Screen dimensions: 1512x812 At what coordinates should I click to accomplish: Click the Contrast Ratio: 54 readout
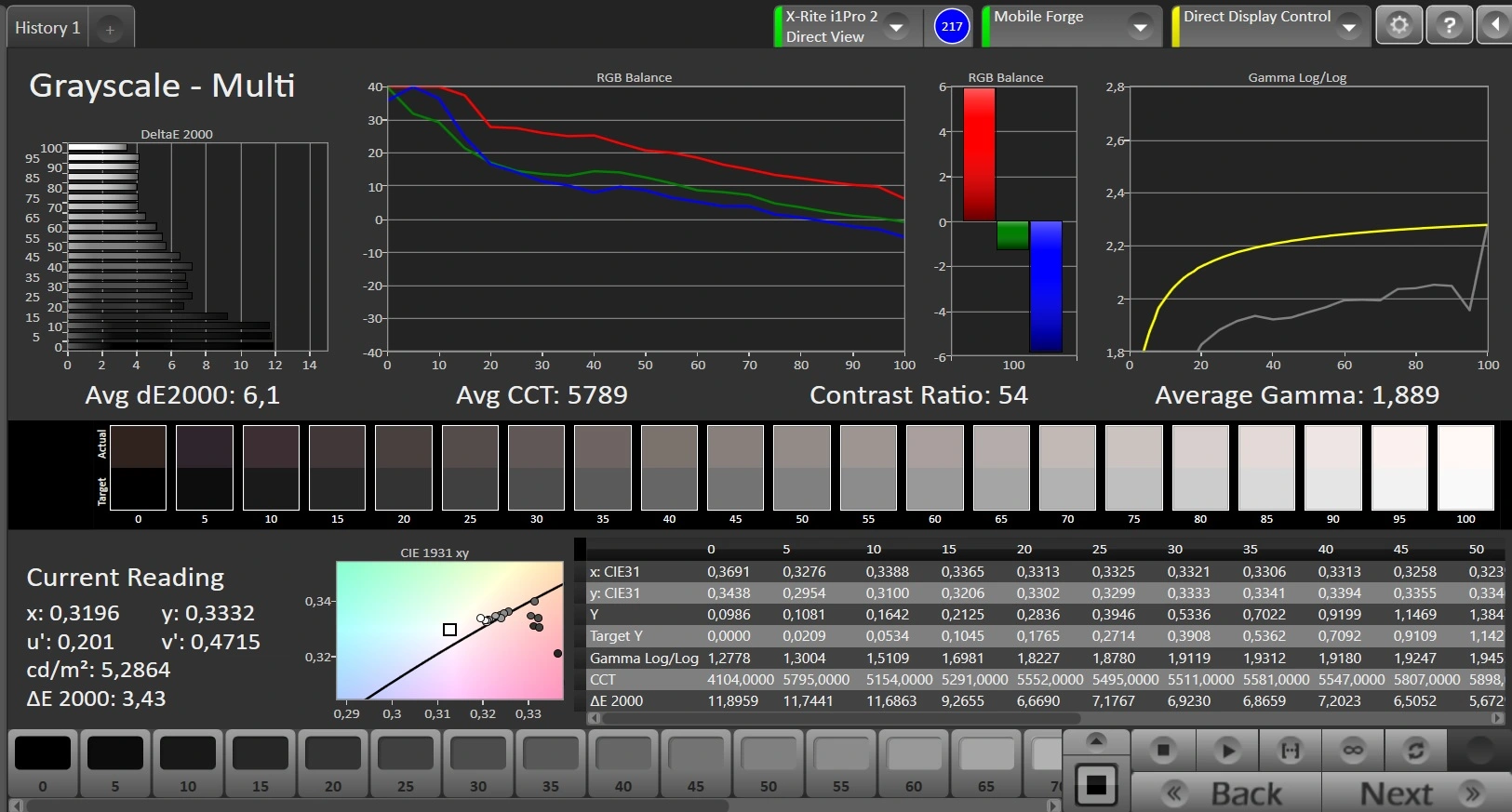tap(918, 395)
